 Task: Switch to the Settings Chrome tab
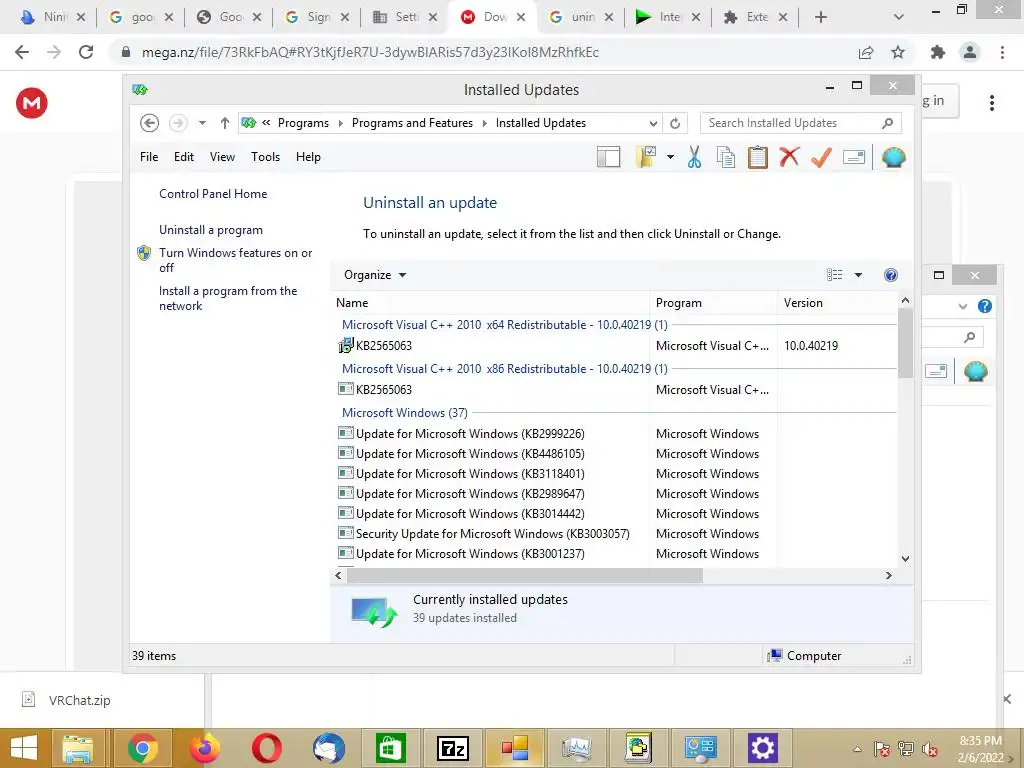point(404,17)
